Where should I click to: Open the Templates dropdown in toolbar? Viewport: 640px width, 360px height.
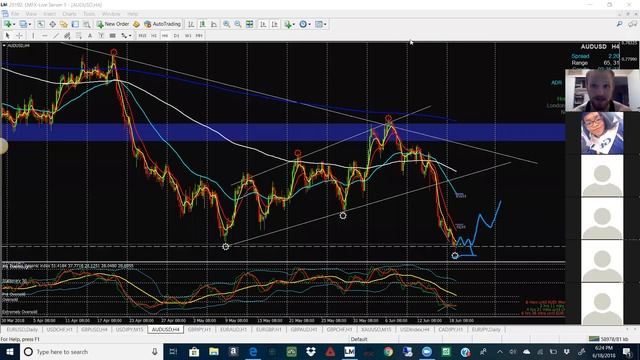[321, 24]
